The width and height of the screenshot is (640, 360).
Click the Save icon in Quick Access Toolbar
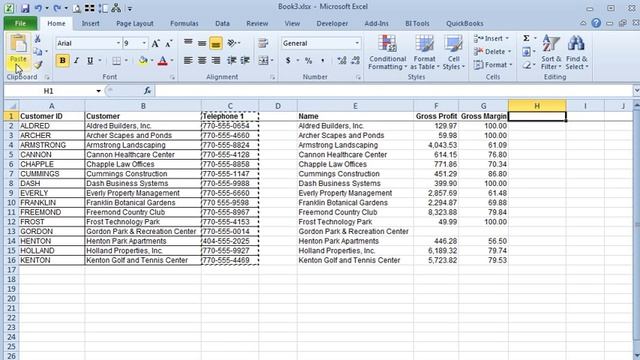[x=25, y=8]
